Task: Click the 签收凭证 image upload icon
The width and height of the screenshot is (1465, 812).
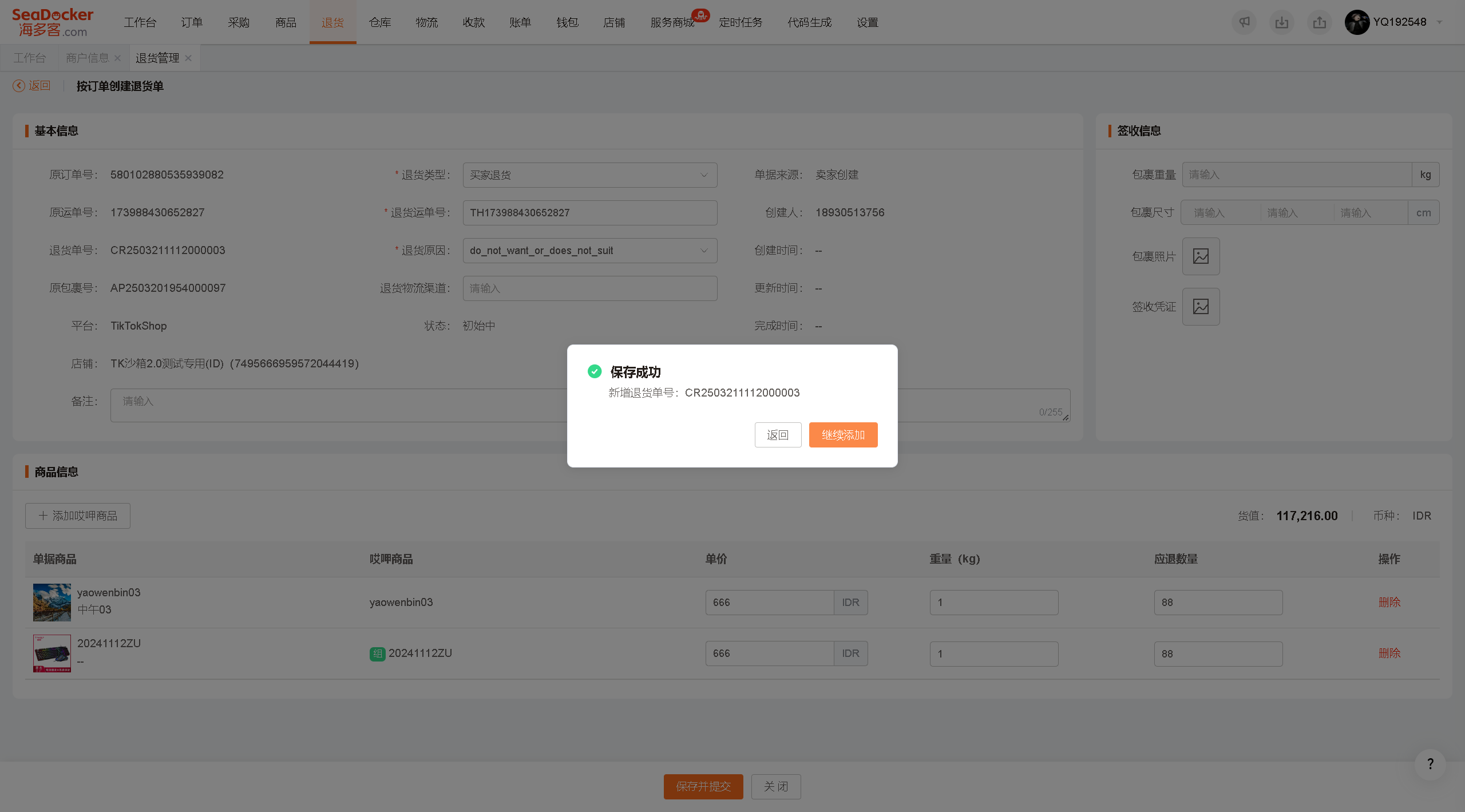Action: [x=1201, y=307]
